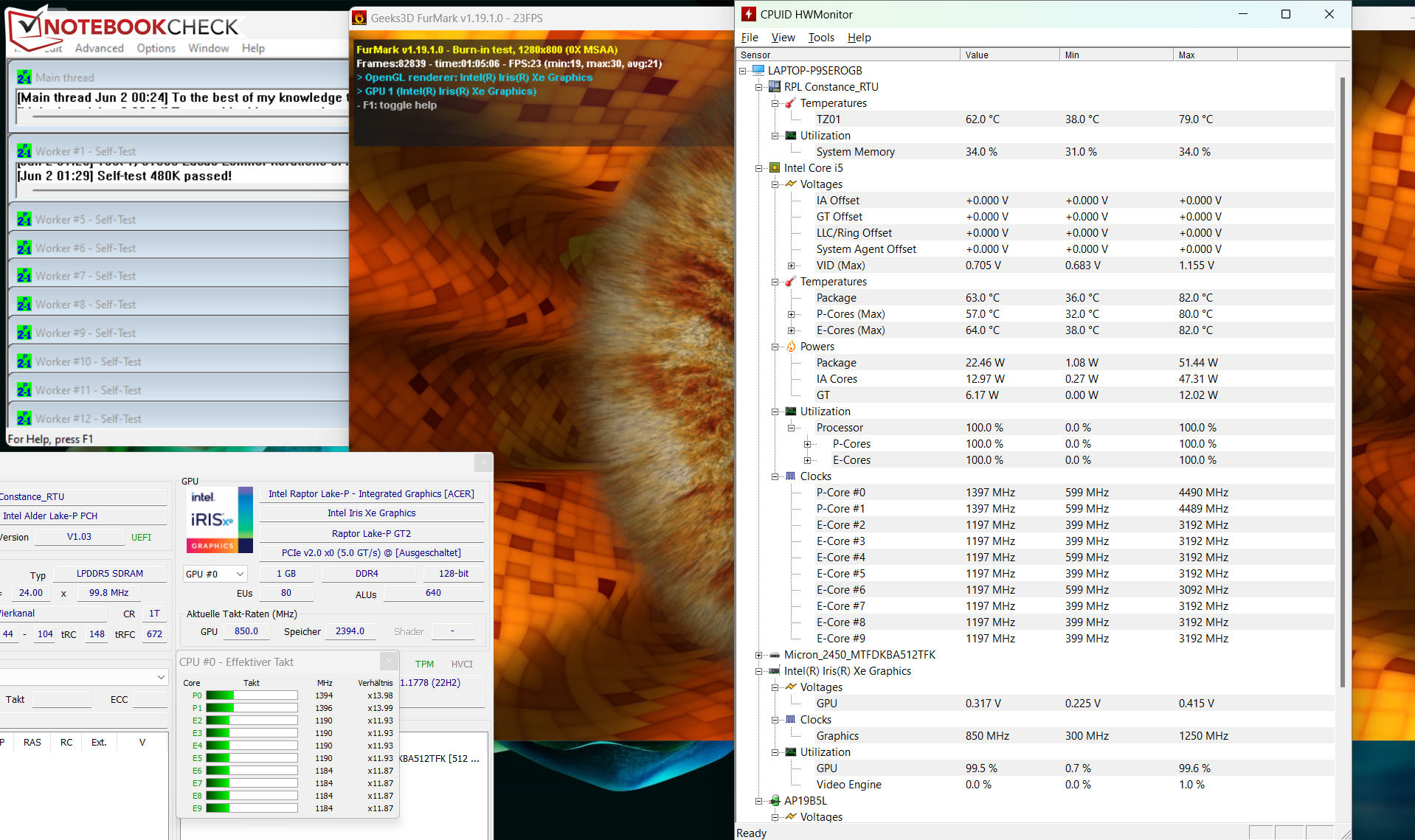This screenshot has height=840, width=1415.
Task: Expand the P-Cores (Max) temperature row
Action: tap(792, 314)
